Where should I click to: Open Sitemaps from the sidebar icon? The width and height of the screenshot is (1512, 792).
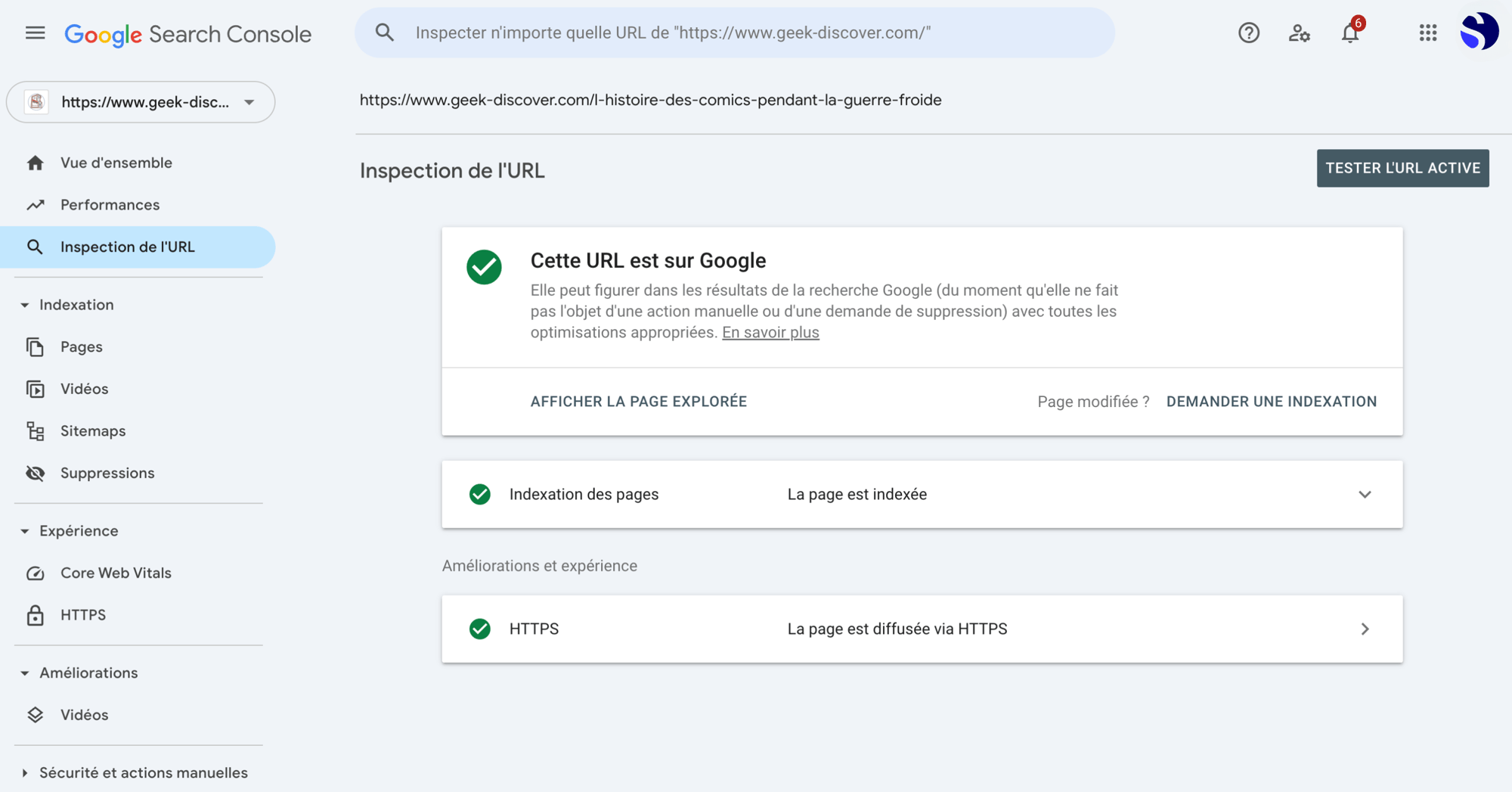click(35, 430)
